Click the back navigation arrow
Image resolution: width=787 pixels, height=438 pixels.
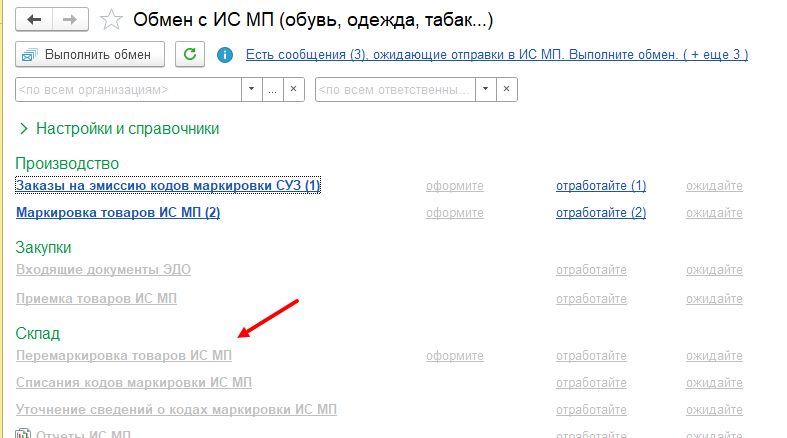(35, 20)
